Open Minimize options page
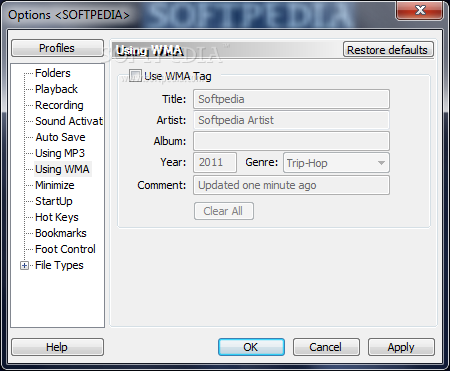The width and height of the screenshot is (450, 371). 55,185
